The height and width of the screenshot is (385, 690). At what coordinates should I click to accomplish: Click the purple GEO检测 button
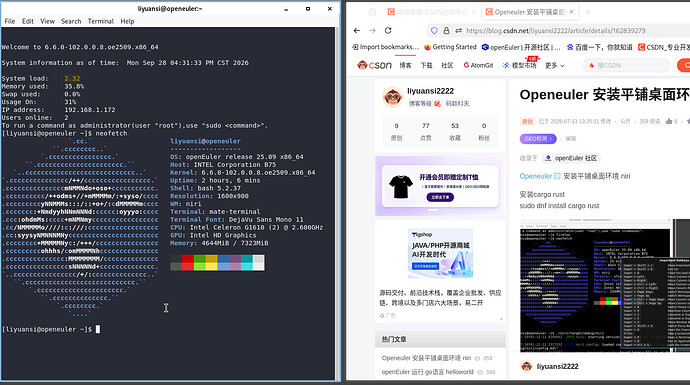point(538,139)
